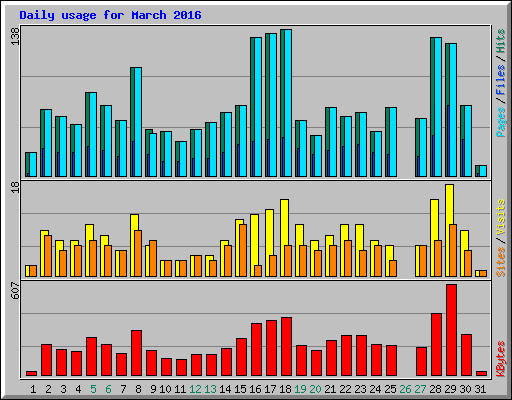Click the red KBytes bar for day 8

[136, 353]
